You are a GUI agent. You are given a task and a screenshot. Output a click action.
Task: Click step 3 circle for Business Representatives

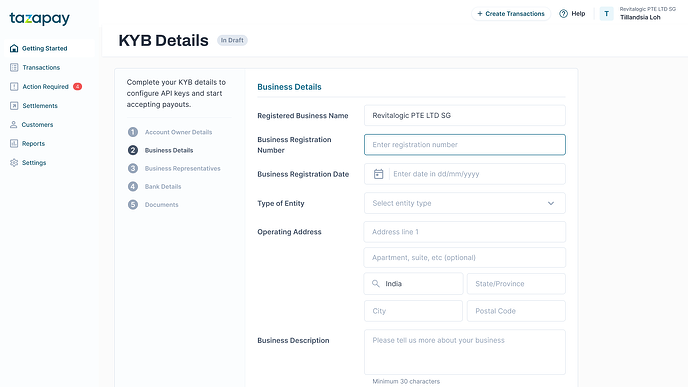point(133,168)
